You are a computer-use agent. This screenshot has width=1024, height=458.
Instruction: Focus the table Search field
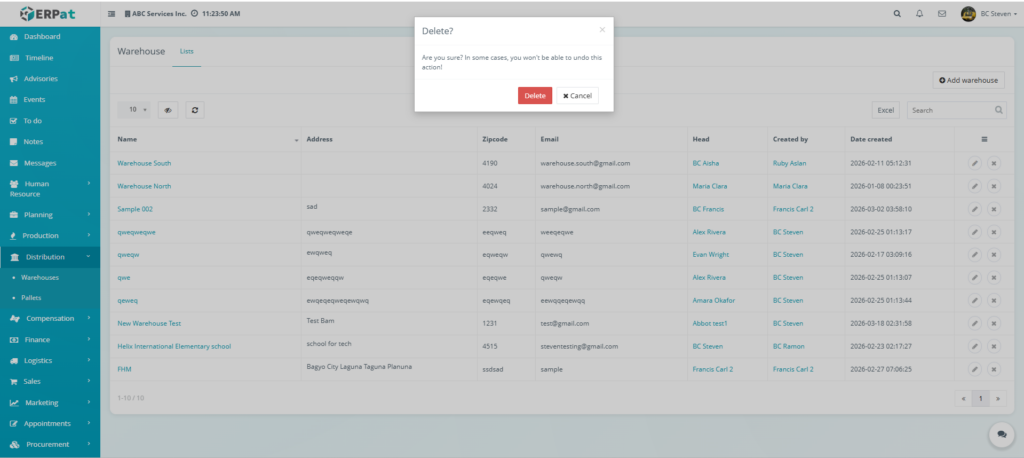[x=957, y=110]
